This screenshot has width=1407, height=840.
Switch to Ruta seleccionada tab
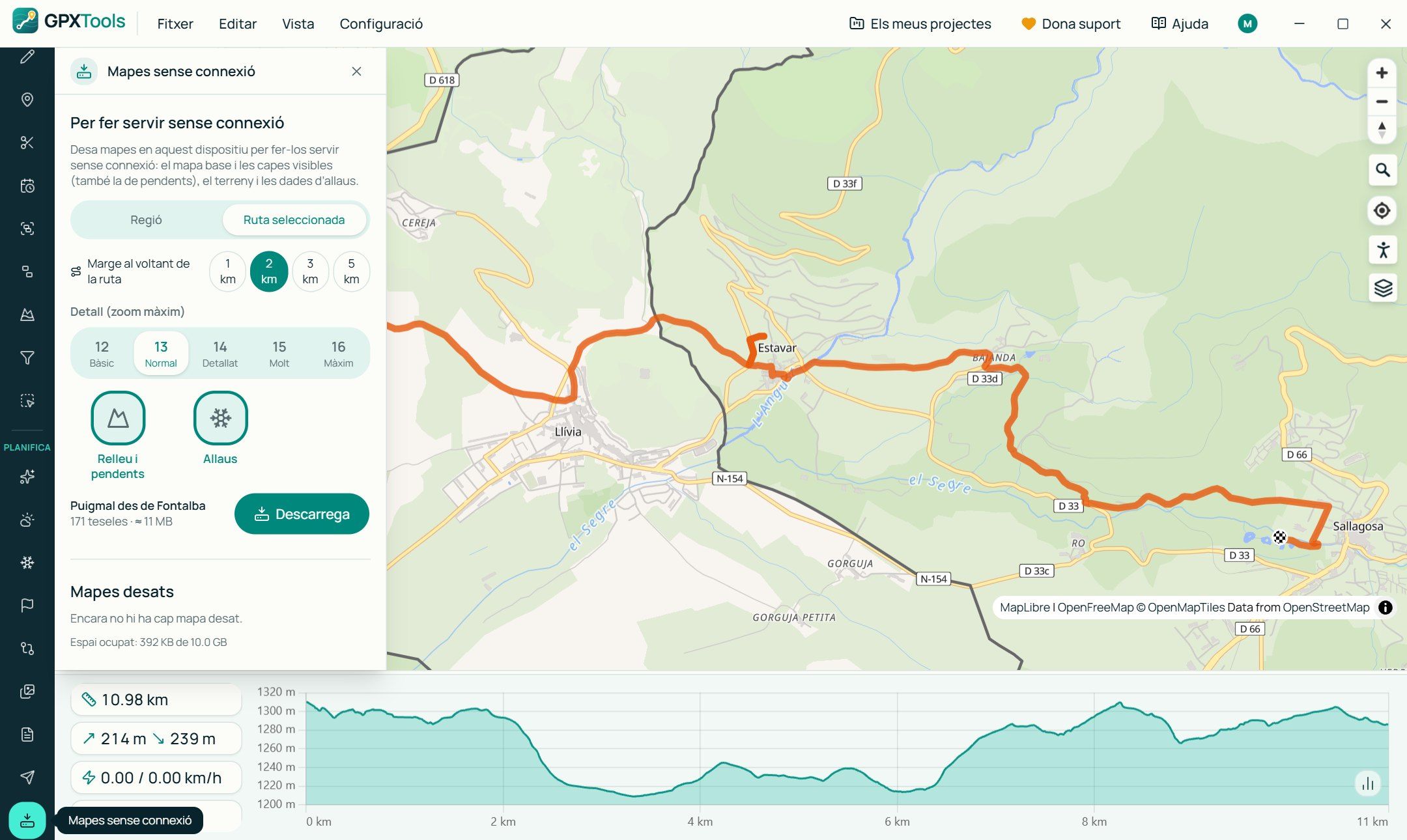[x=294, y=220]
